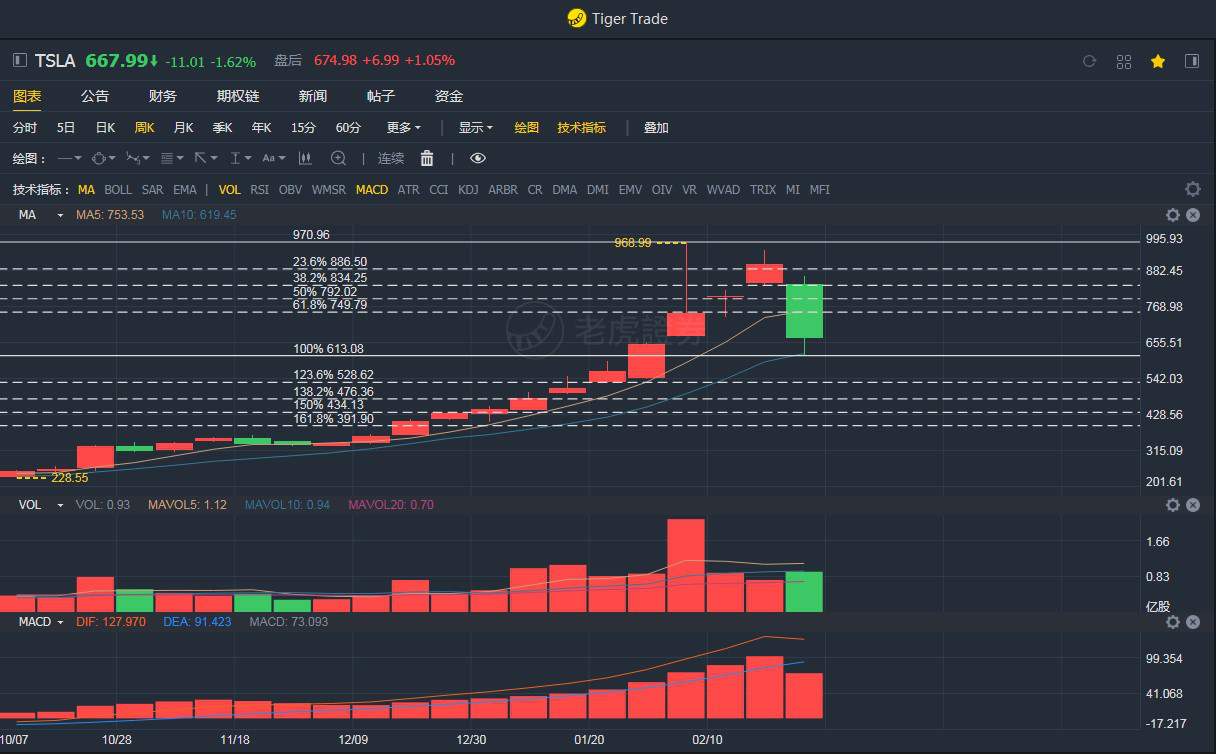Viewport: 1216px width, 754px height.
Task: Switch chart to 年K
Action: click(261, 128)
